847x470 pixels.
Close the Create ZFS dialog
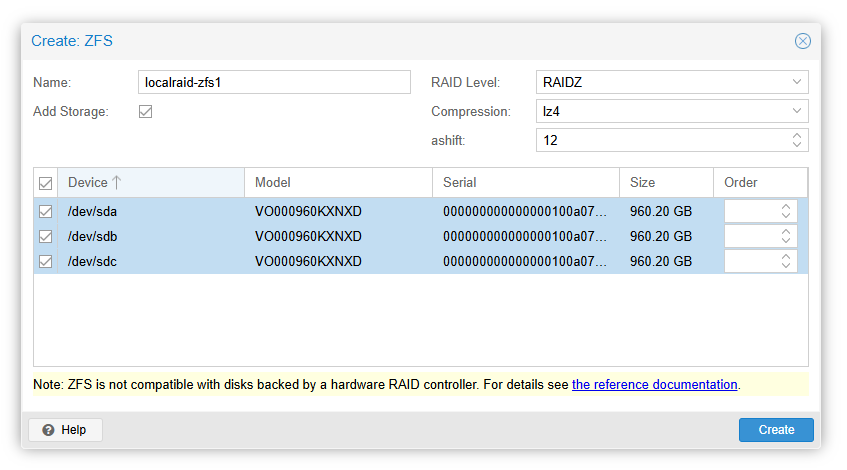802,41
